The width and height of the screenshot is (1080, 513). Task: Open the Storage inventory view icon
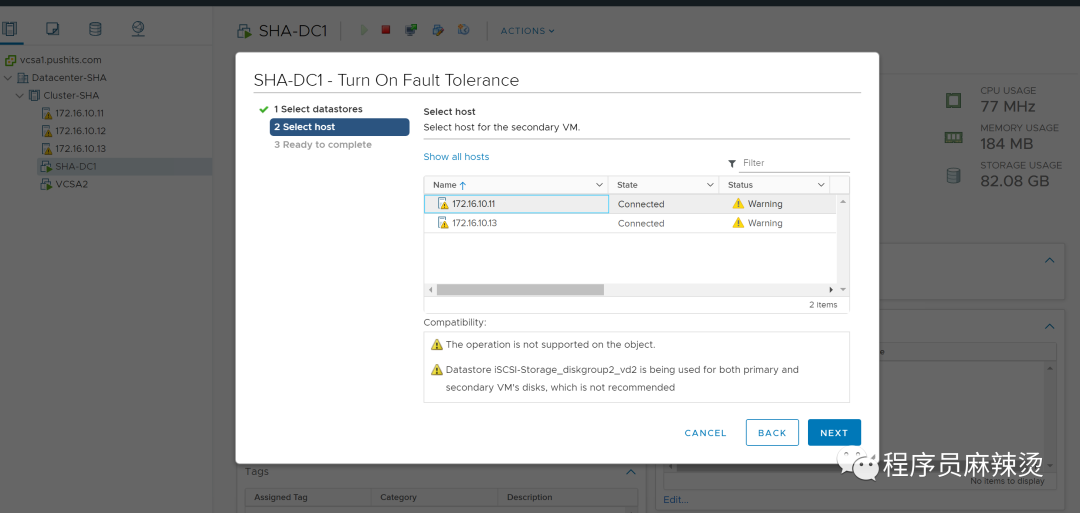(x=95, y=29)
